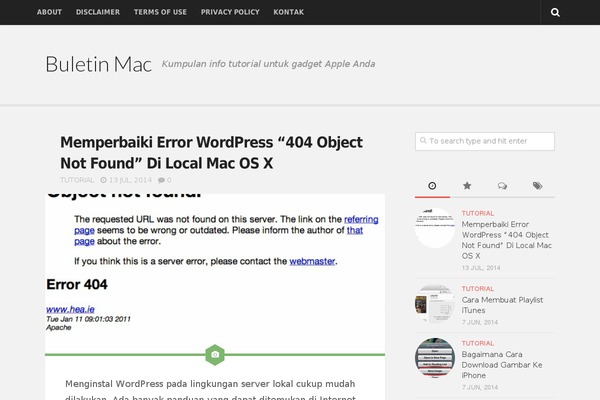Open thumbnail of Memperbaiki Error WordPress sidebar post

435,228
